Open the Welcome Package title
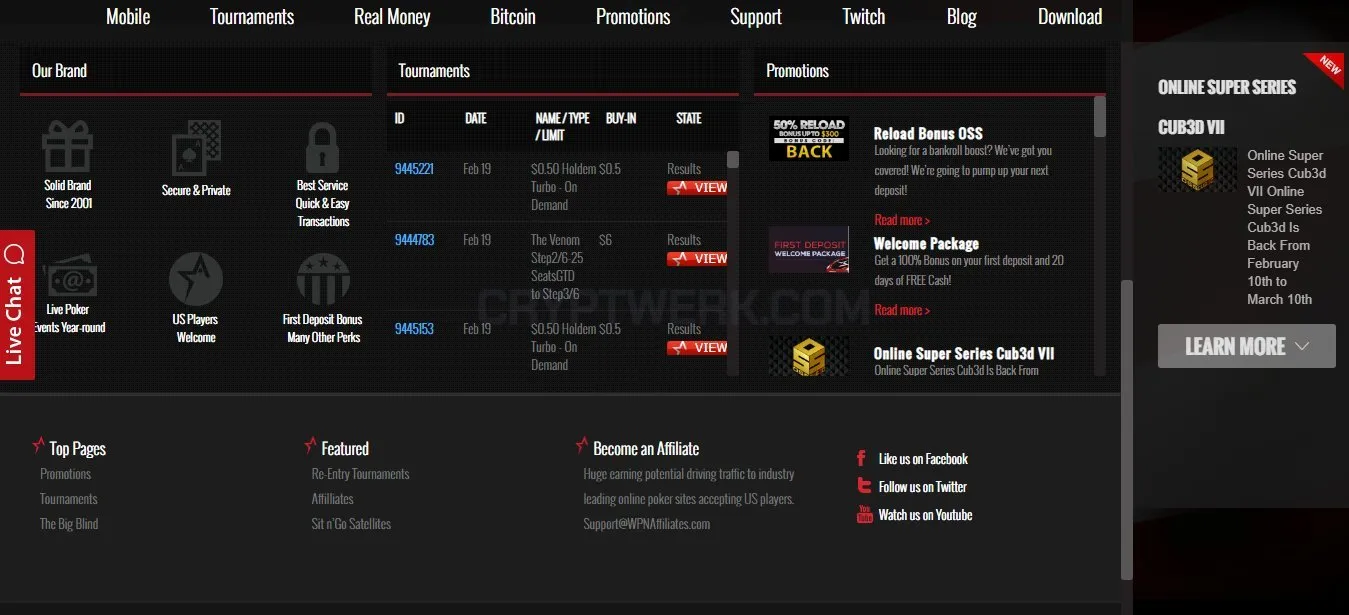Screen dimensions: 1349x615 [926, 243]
